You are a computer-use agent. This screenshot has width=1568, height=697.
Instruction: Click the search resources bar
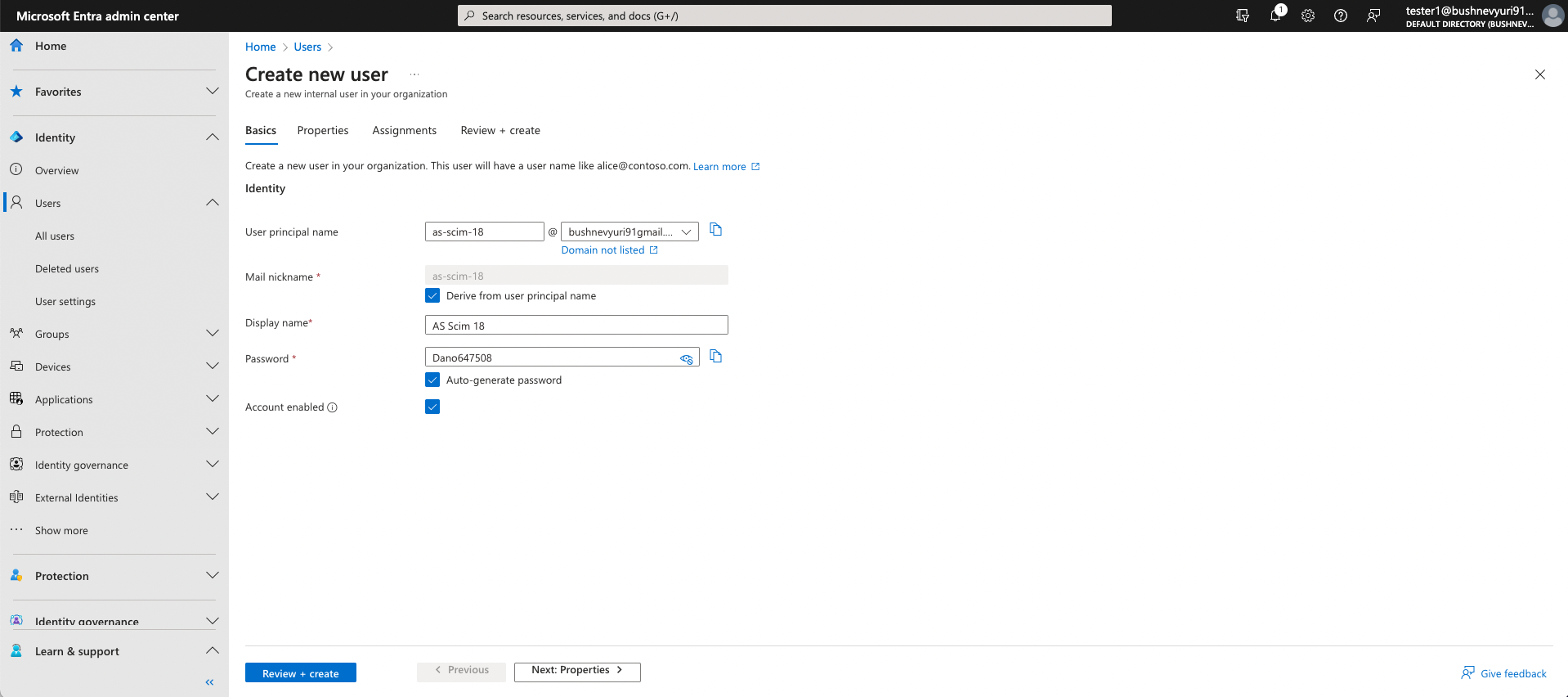coord(785,16)
